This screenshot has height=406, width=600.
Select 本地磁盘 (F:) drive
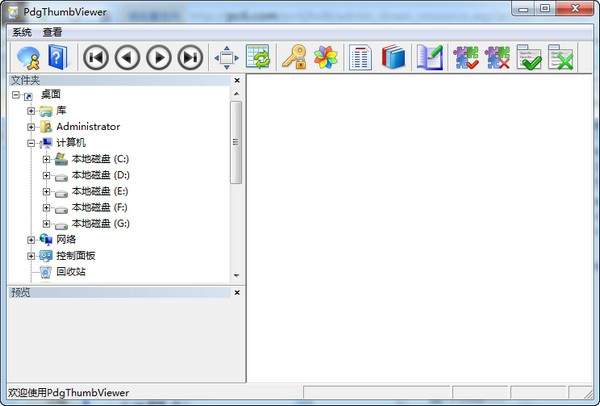point(99,207)
